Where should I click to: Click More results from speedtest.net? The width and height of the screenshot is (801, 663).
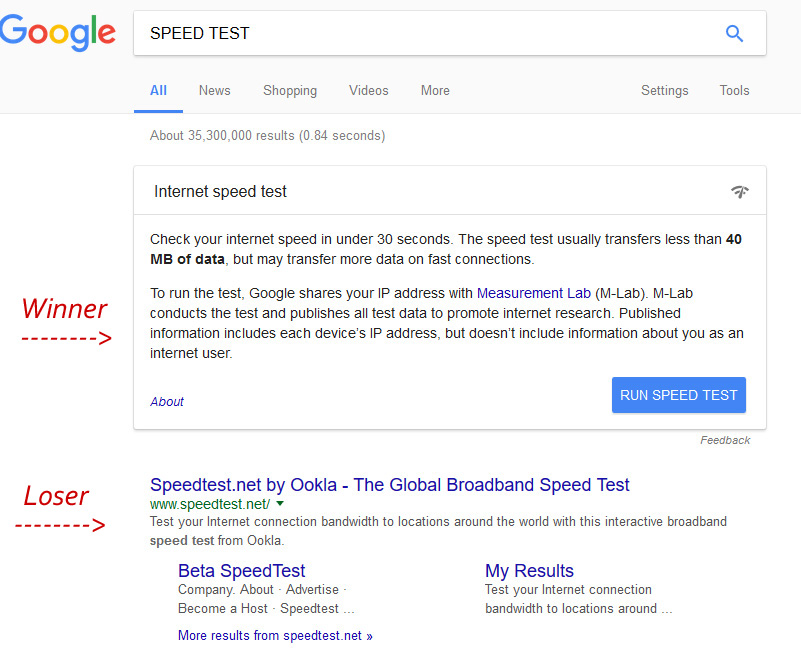point(275,635)
